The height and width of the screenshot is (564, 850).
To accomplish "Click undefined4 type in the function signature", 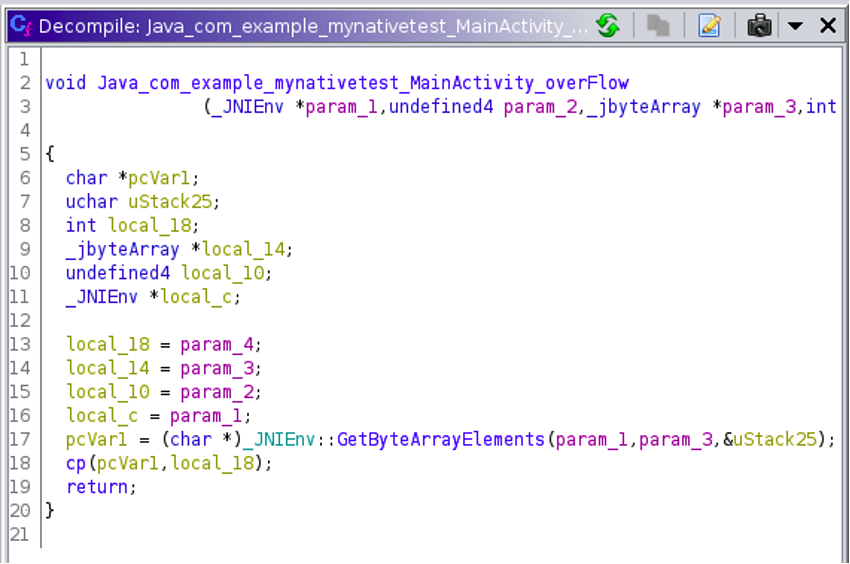I will (441, 107).
